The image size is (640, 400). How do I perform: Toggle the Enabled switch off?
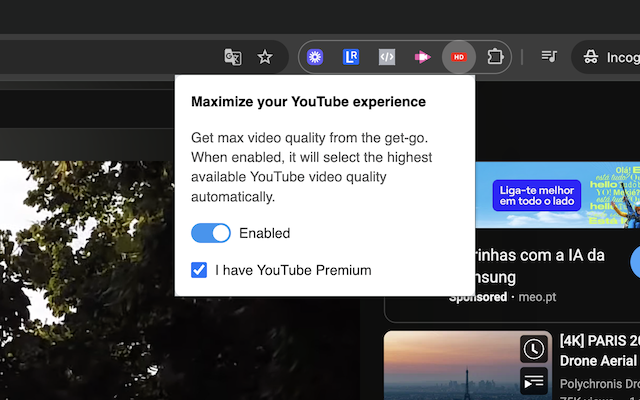click(x=211, y=233)
